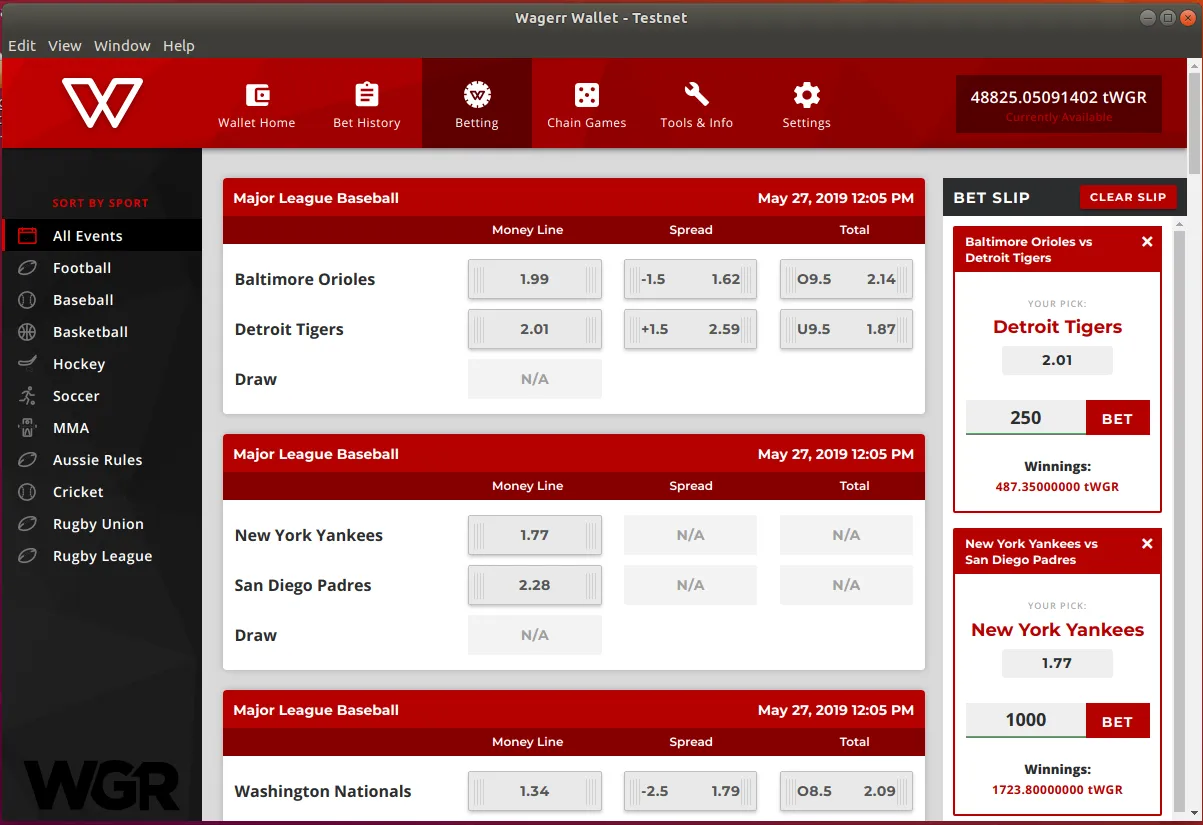Place the 250 Detroit Tigers bet
This screenshot has width=1203, height=825.
click(x=1117, y=418)
